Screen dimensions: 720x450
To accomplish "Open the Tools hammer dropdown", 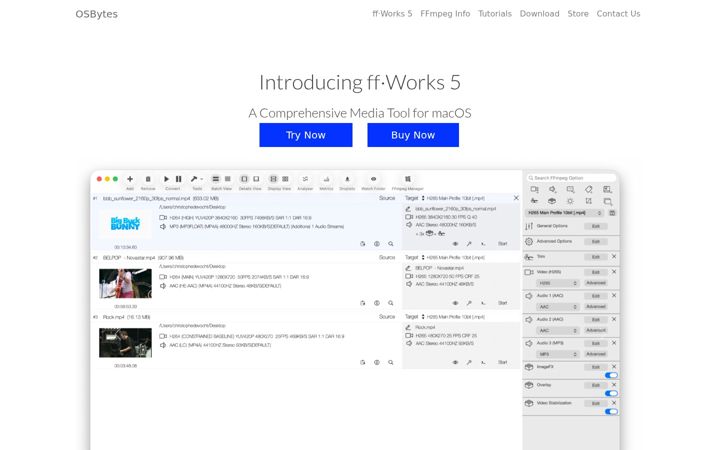I will 197,179.
